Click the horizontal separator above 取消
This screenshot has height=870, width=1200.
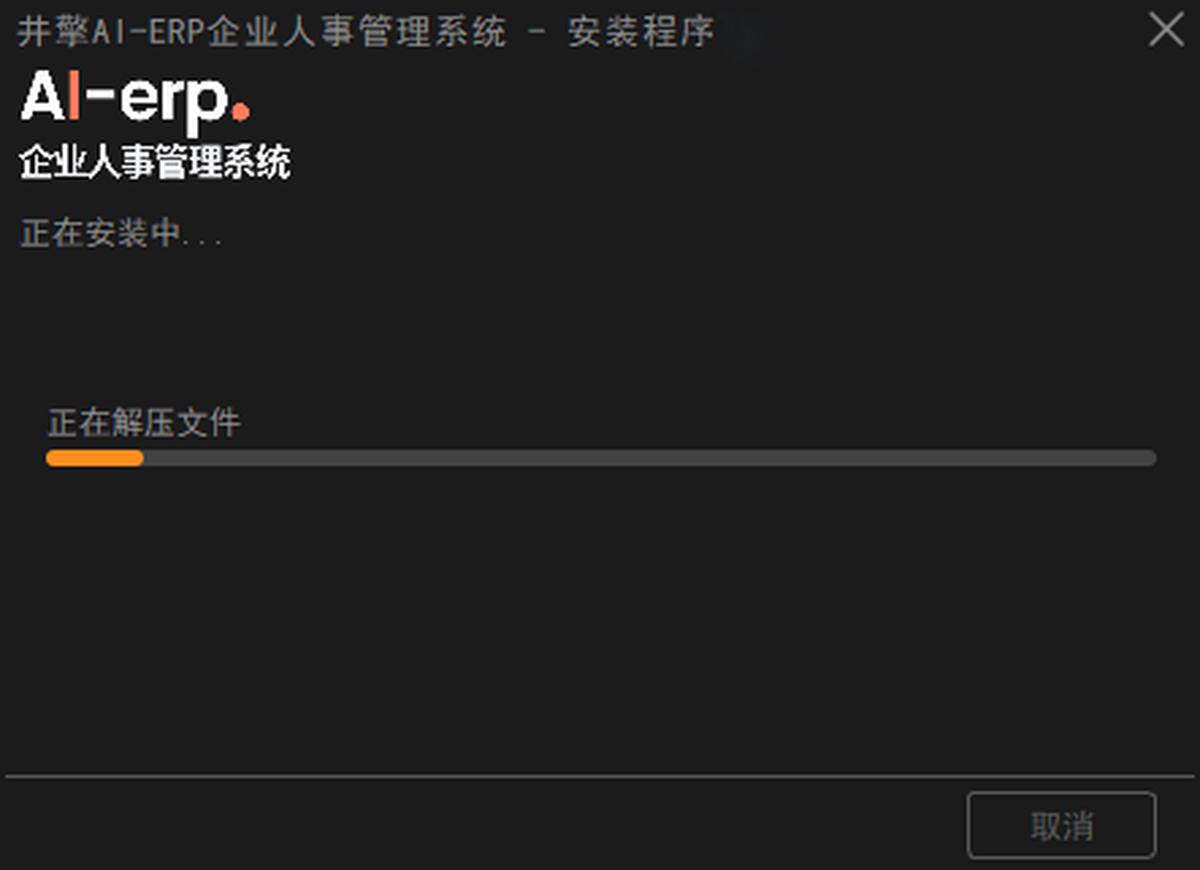pos(600,776)
